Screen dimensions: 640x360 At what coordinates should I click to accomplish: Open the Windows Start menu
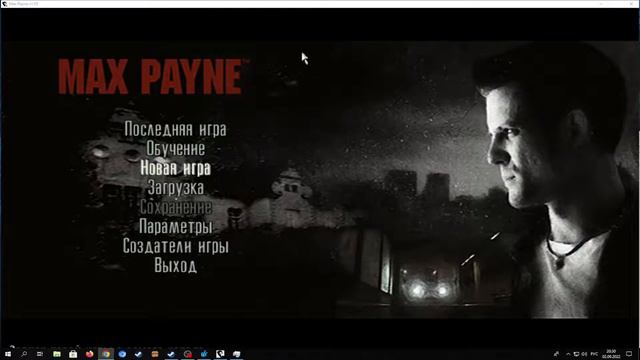(x=8, y=354)
